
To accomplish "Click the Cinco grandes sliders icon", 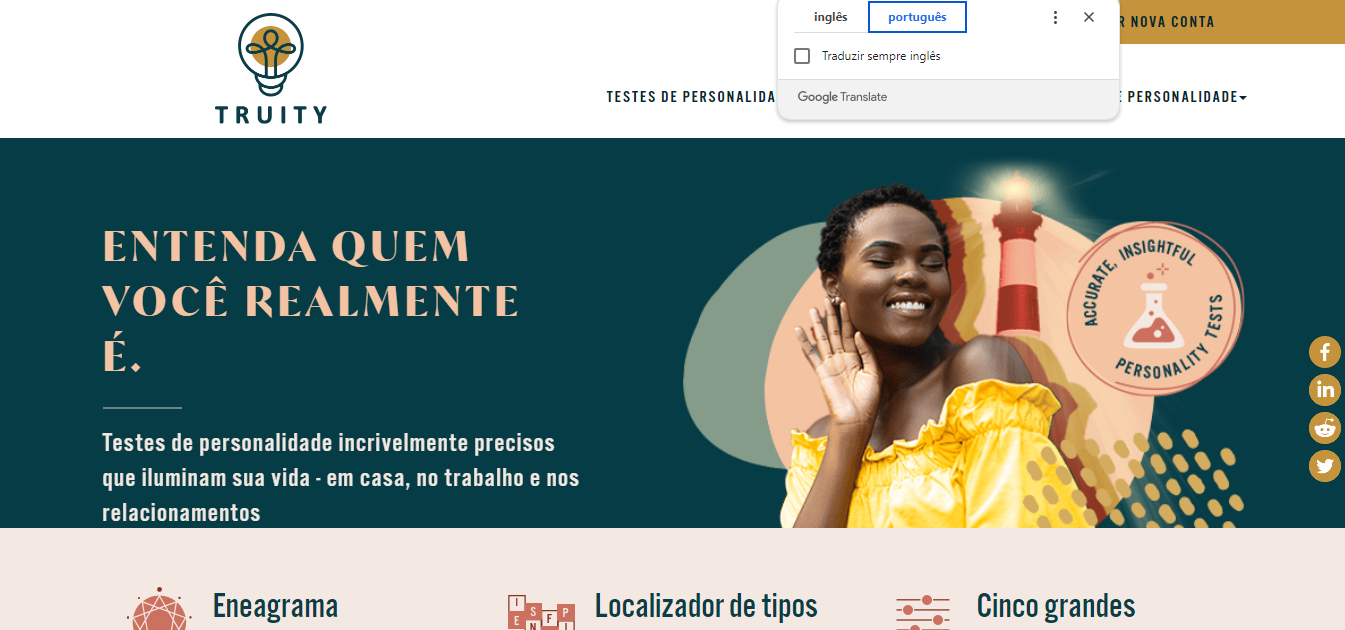I will (x=923, y=611).
